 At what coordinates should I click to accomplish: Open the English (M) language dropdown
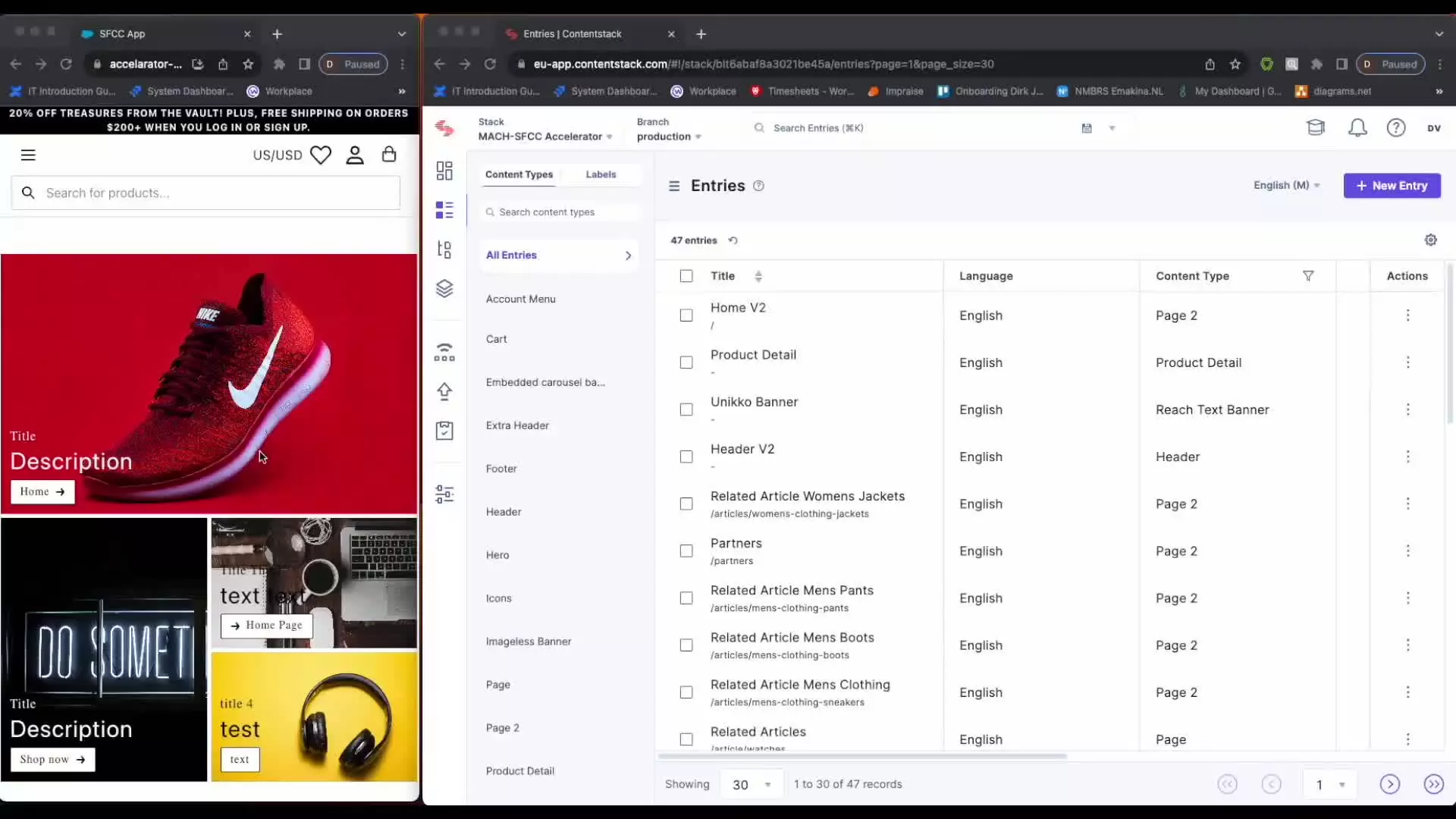(1286, 186)
